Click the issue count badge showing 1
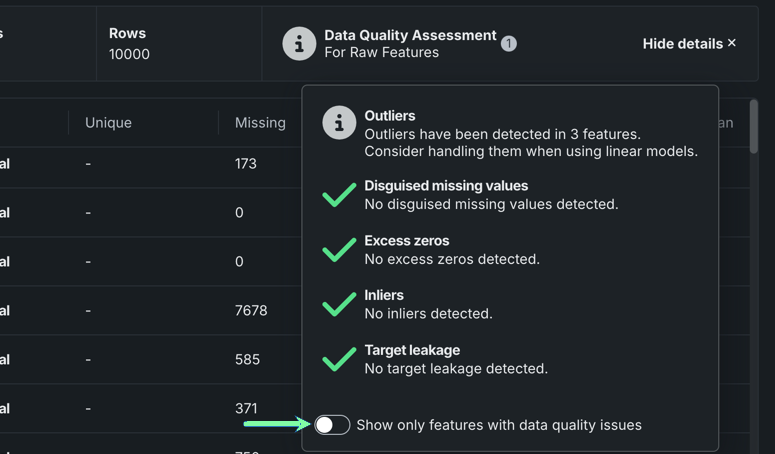Image resolution: width=775 pixels, height=454 pixels. pyautogui.click(x=509, y=43)
